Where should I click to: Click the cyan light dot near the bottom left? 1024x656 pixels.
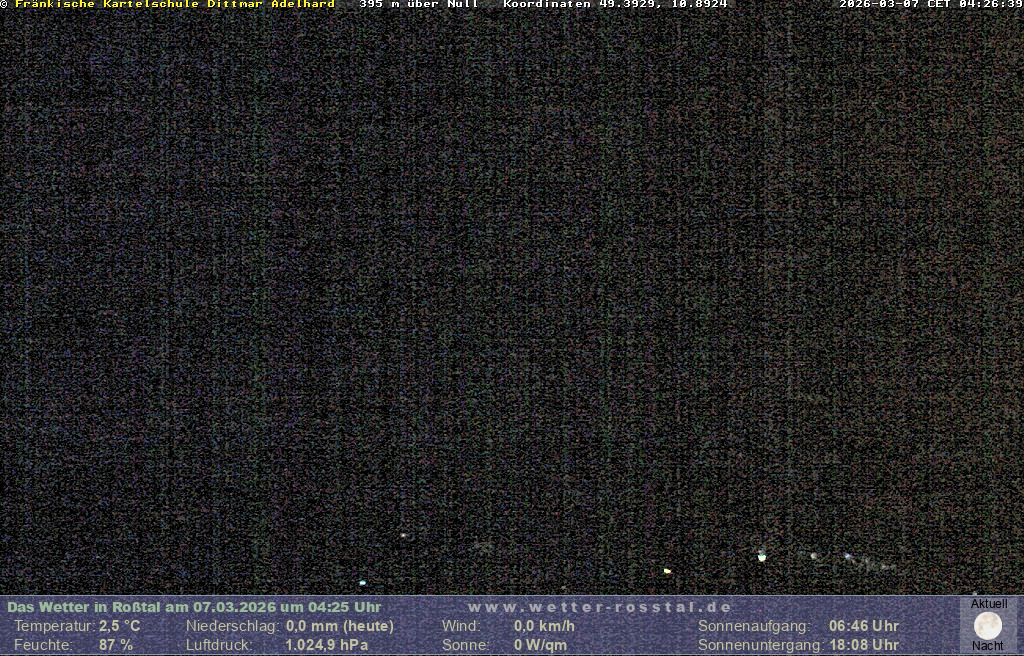(362, 582)
